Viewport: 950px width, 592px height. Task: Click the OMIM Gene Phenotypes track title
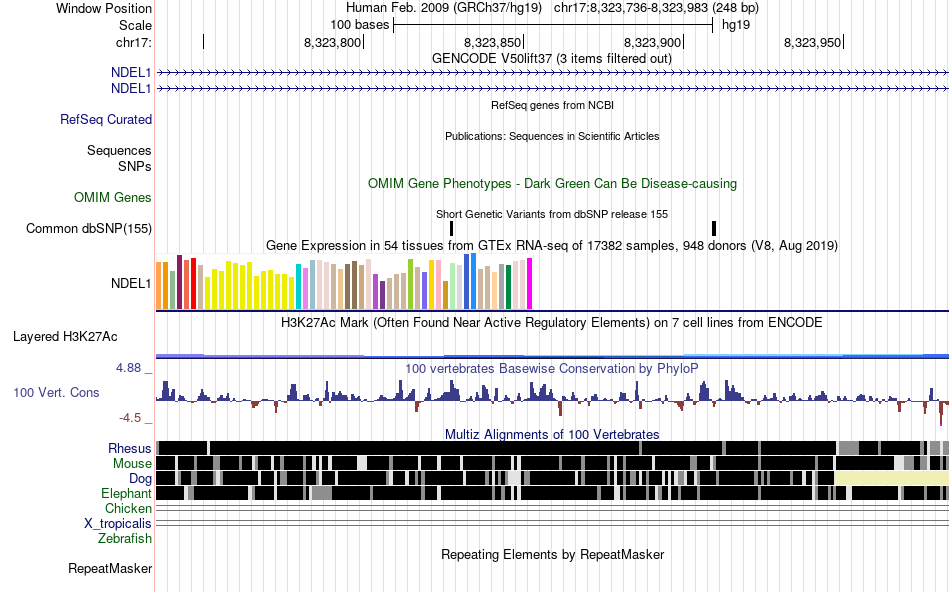coord(552,184)
